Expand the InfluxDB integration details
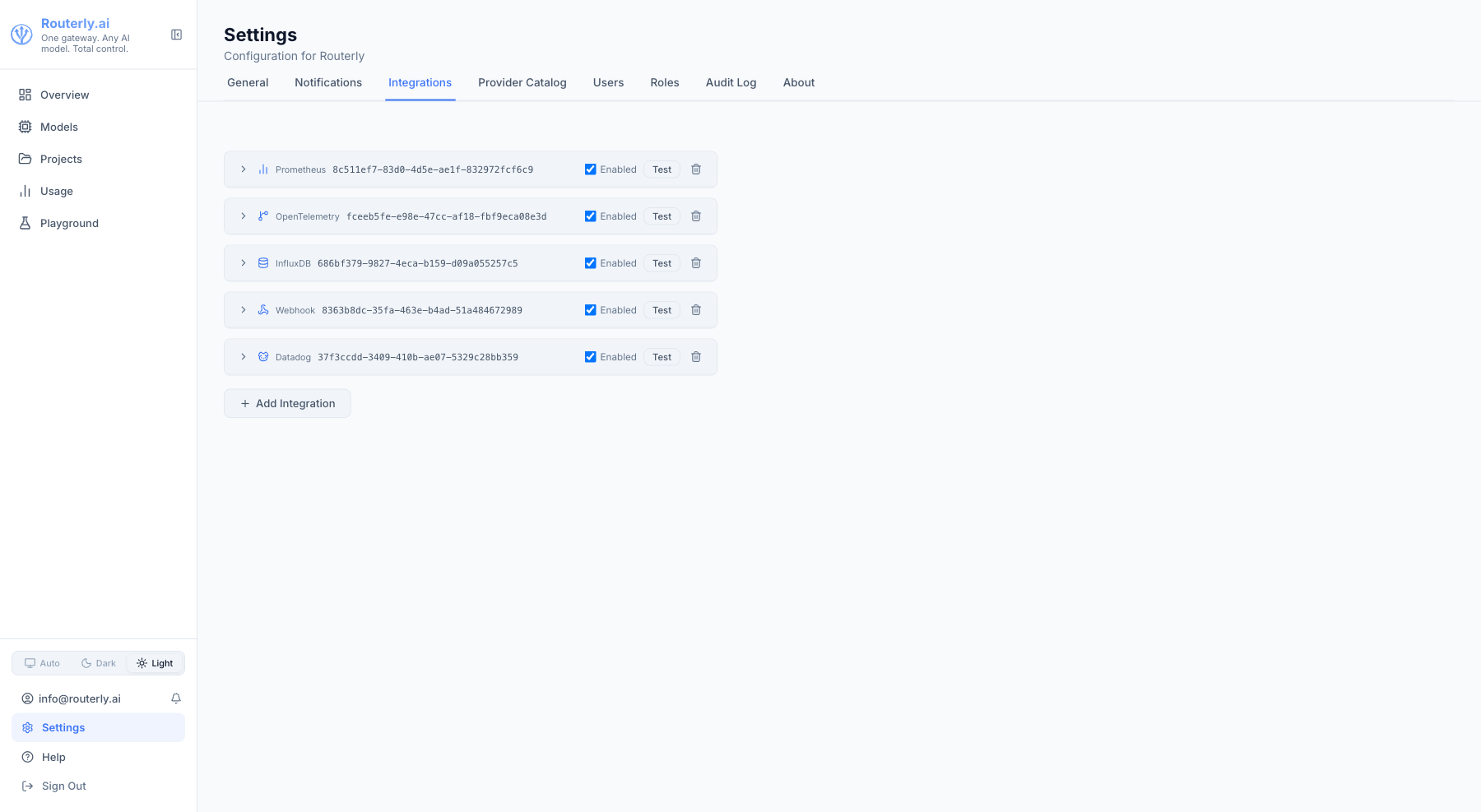 pos(244,263)
